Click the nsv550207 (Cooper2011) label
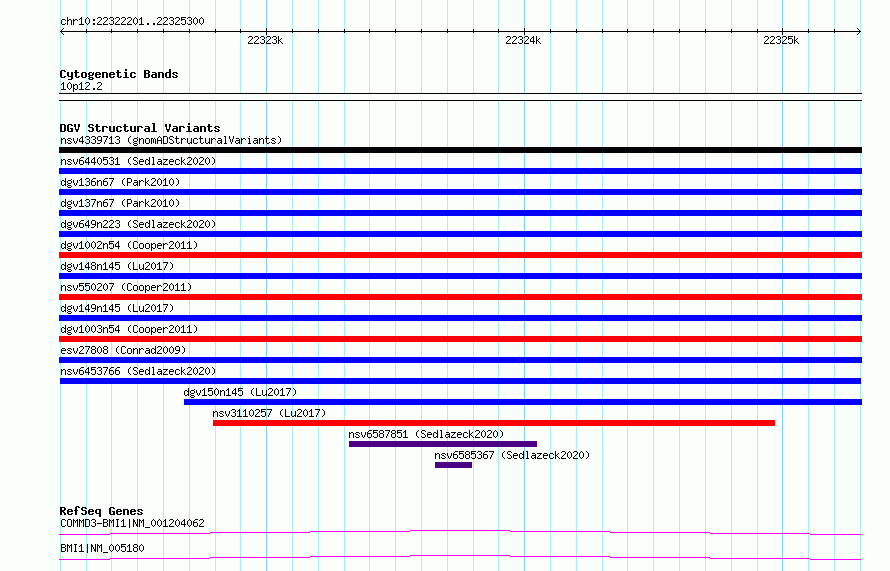The height and width of the screenshot is (571, 890). [126, 287]
